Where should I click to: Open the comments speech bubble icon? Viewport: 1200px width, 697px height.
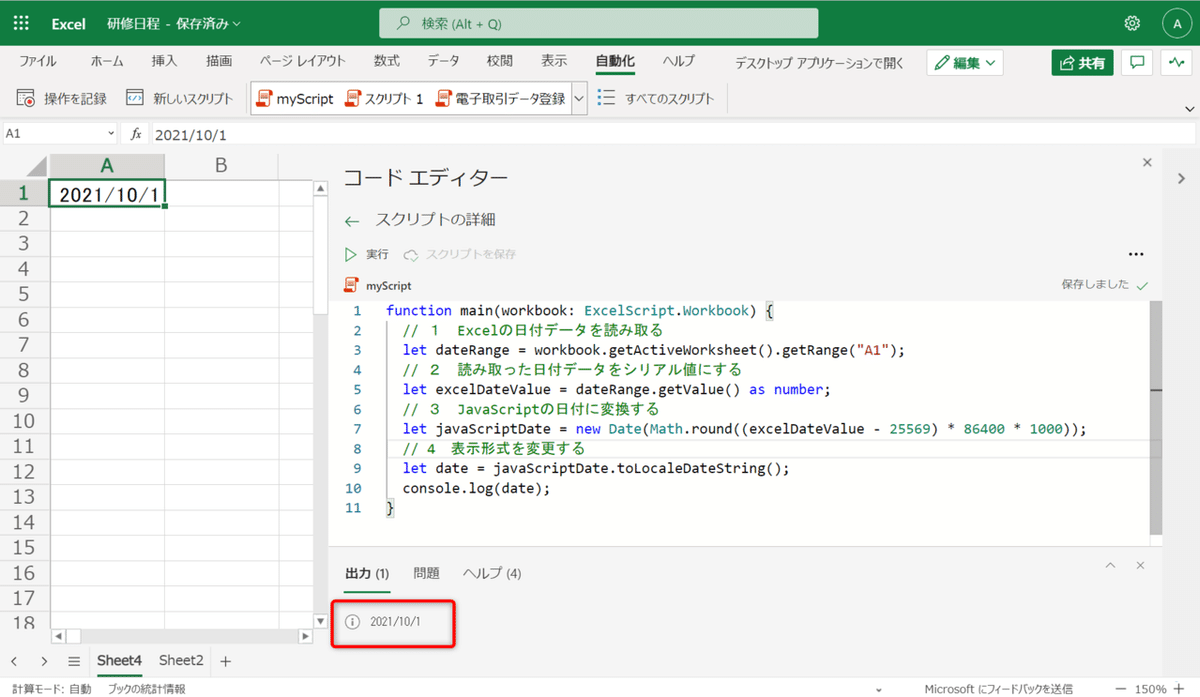pos(1137,62)
